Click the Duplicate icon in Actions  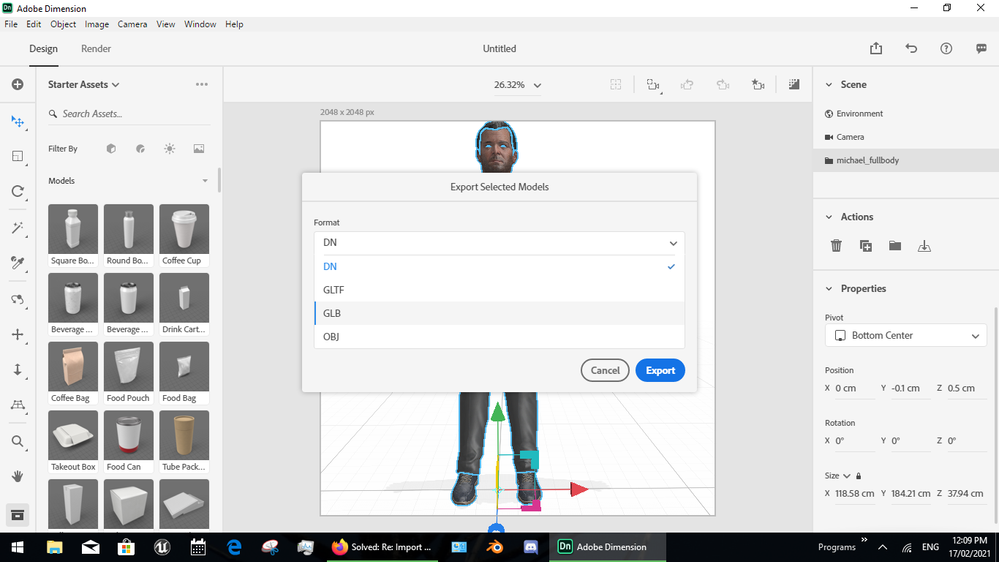coord(866,246)
